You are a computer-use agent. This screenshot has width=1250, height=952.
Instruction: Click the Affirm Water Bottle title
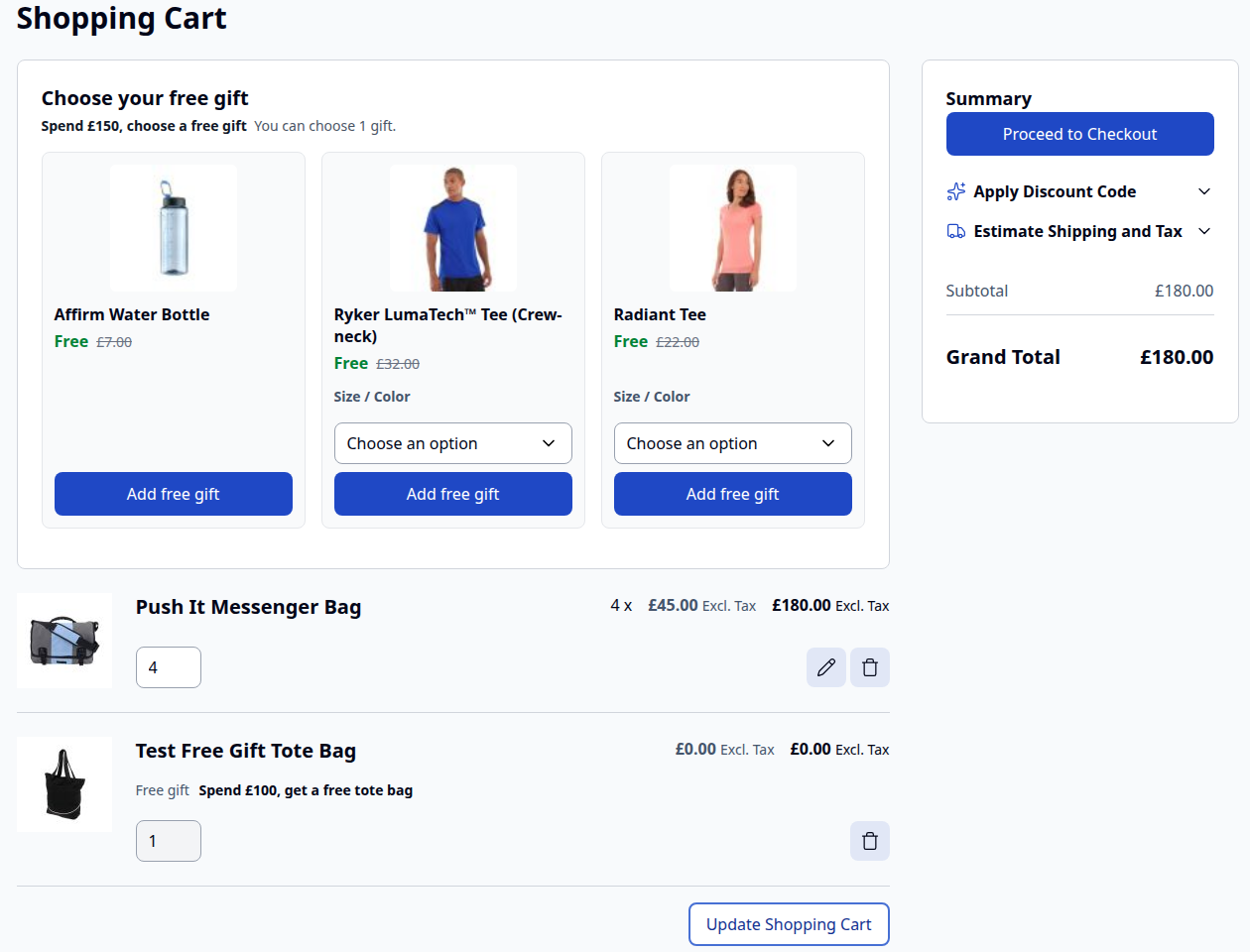[132, 314]
